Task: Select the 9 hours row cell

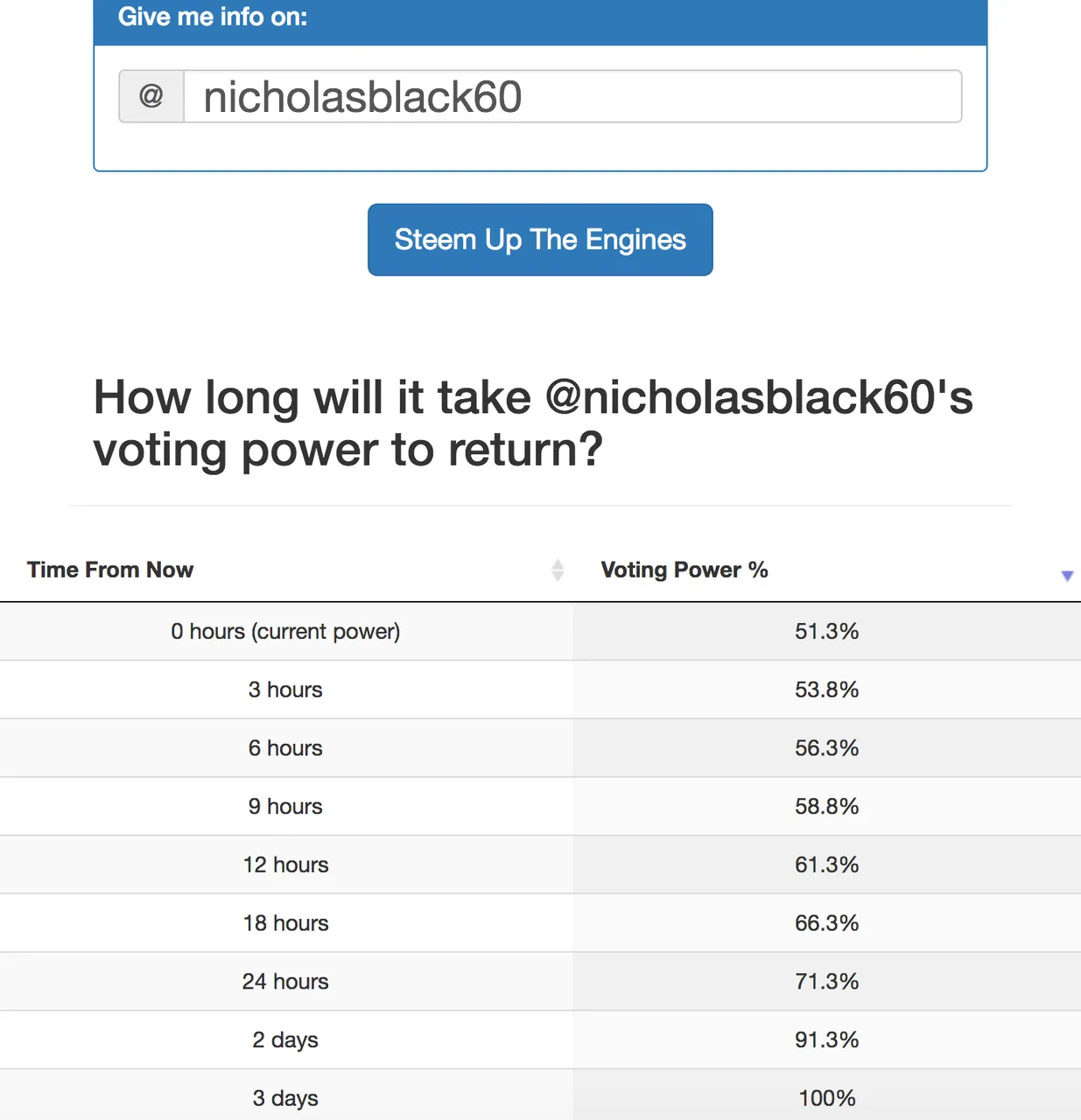Action: [x=286, y=807]
